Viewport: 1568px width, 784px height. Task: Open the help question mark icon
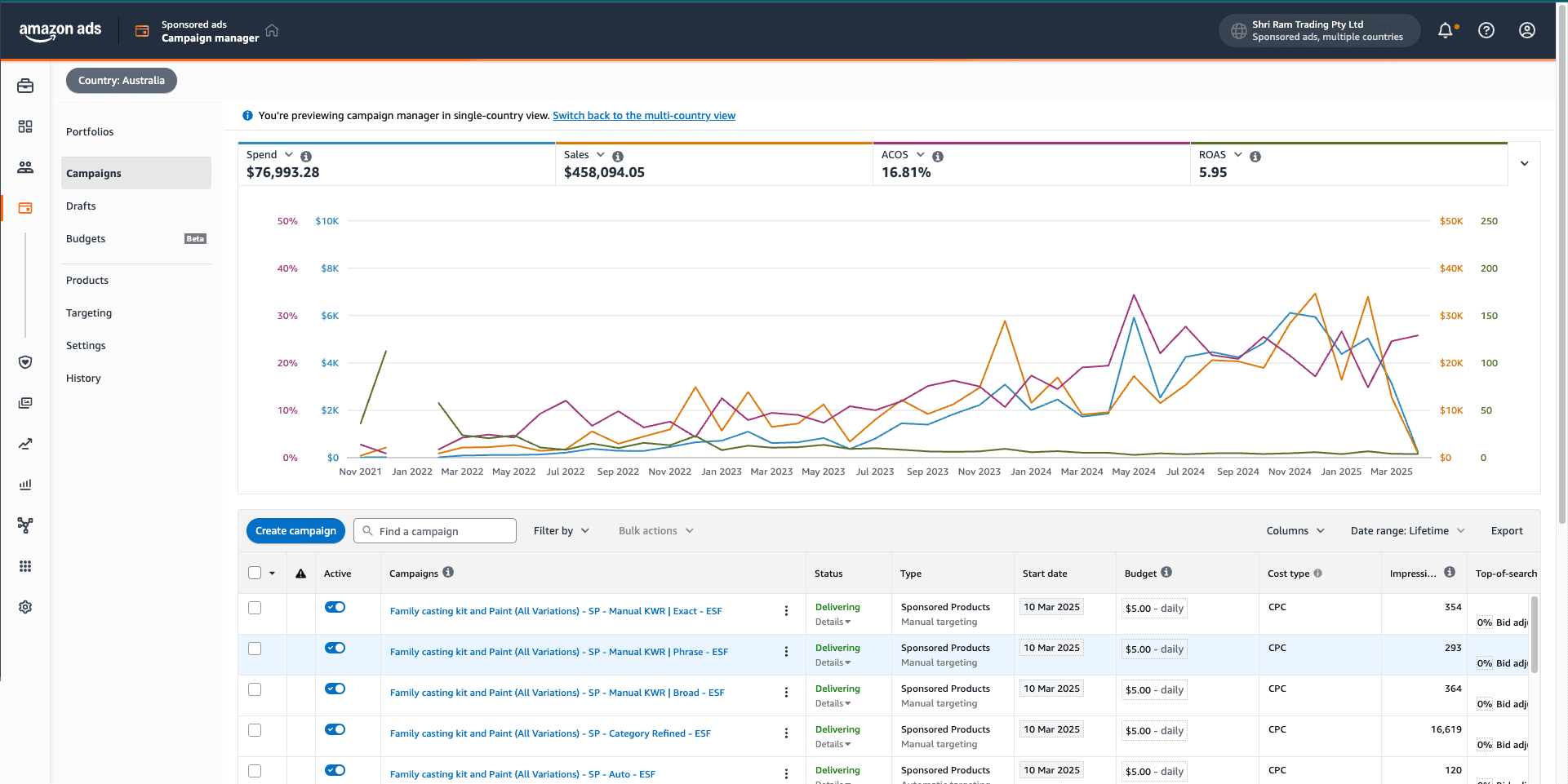tap(1486, 30)
